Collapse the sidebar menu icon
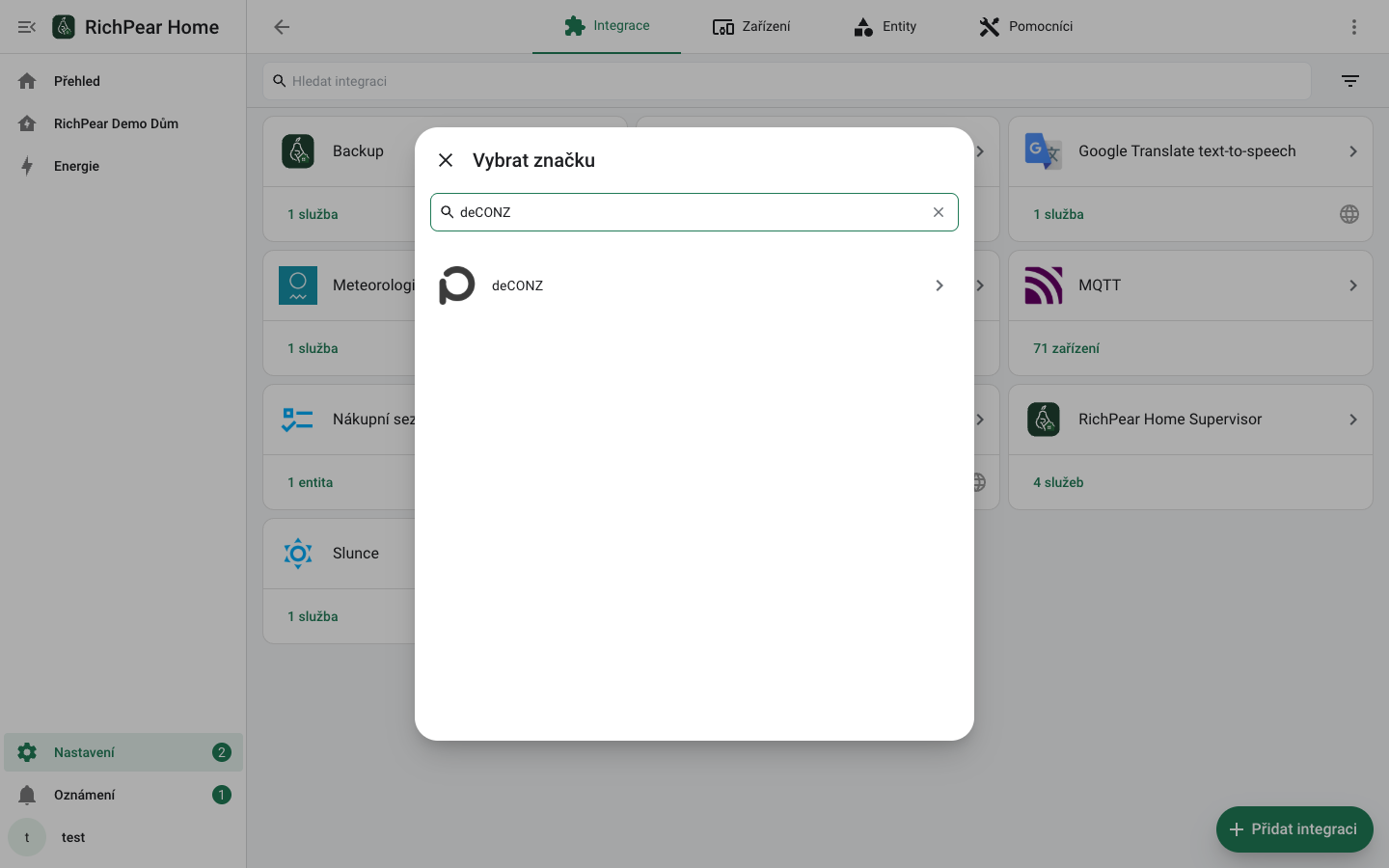This screenshot has height=868, width=1389. (x=27, y=27)
